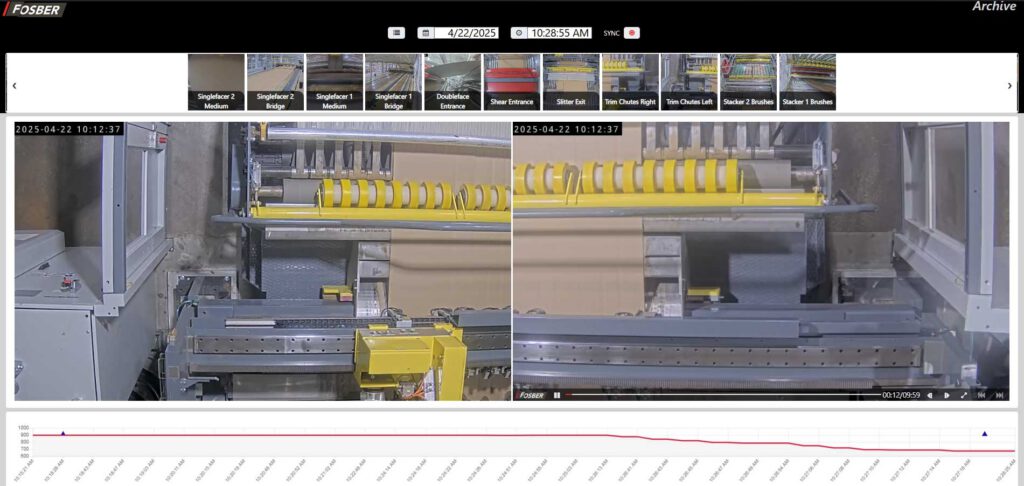Select Shear Entrance camera thumbnail
This screenshot has width=1024, height=486.
tap(512, 82)
